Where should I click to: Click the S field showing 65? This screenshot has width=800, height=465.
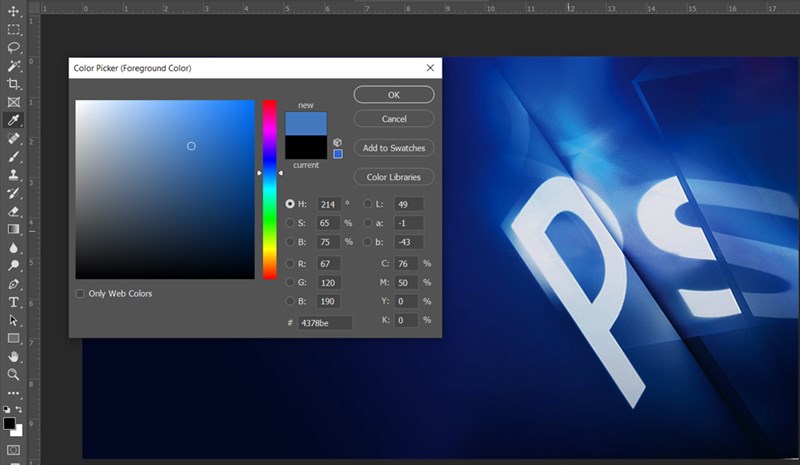329,223
